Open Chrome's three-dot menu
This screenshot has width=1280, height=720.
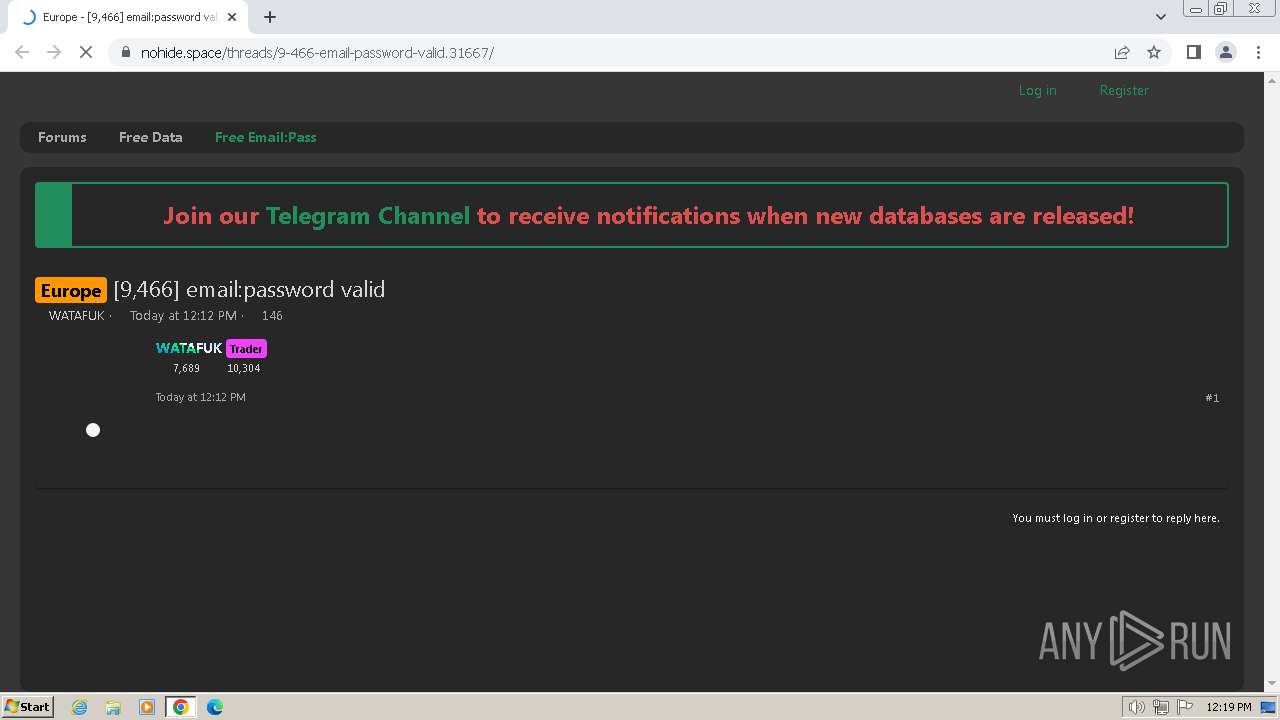1258,52
